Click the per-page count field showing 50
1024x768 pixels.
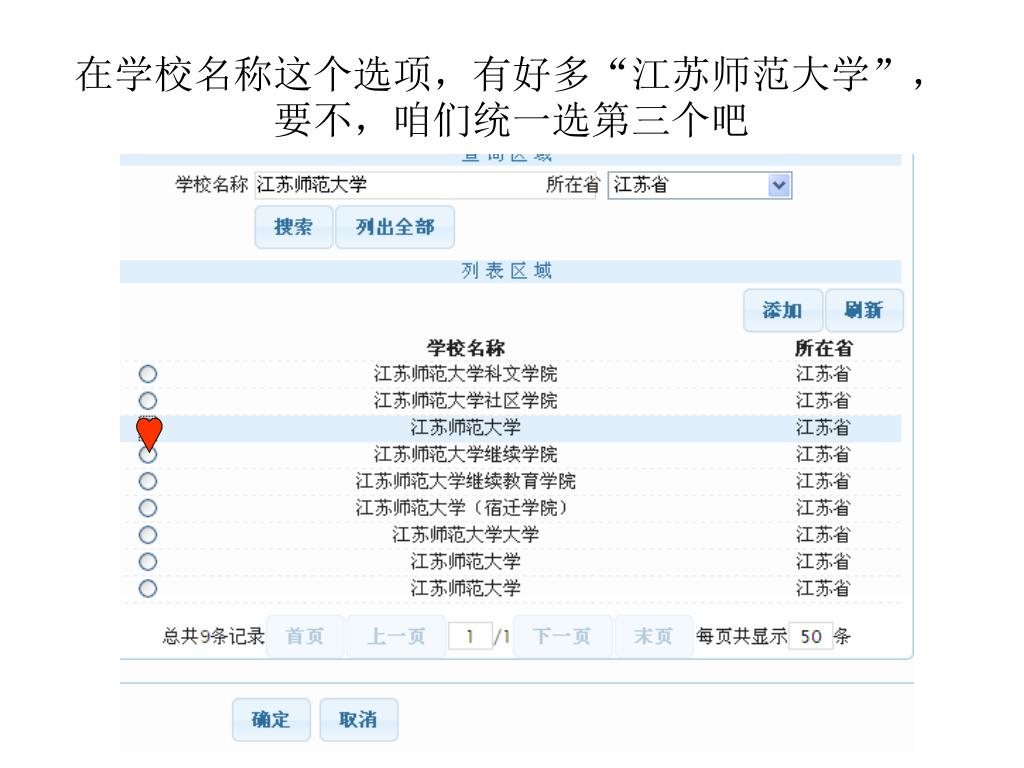(810, 636)
